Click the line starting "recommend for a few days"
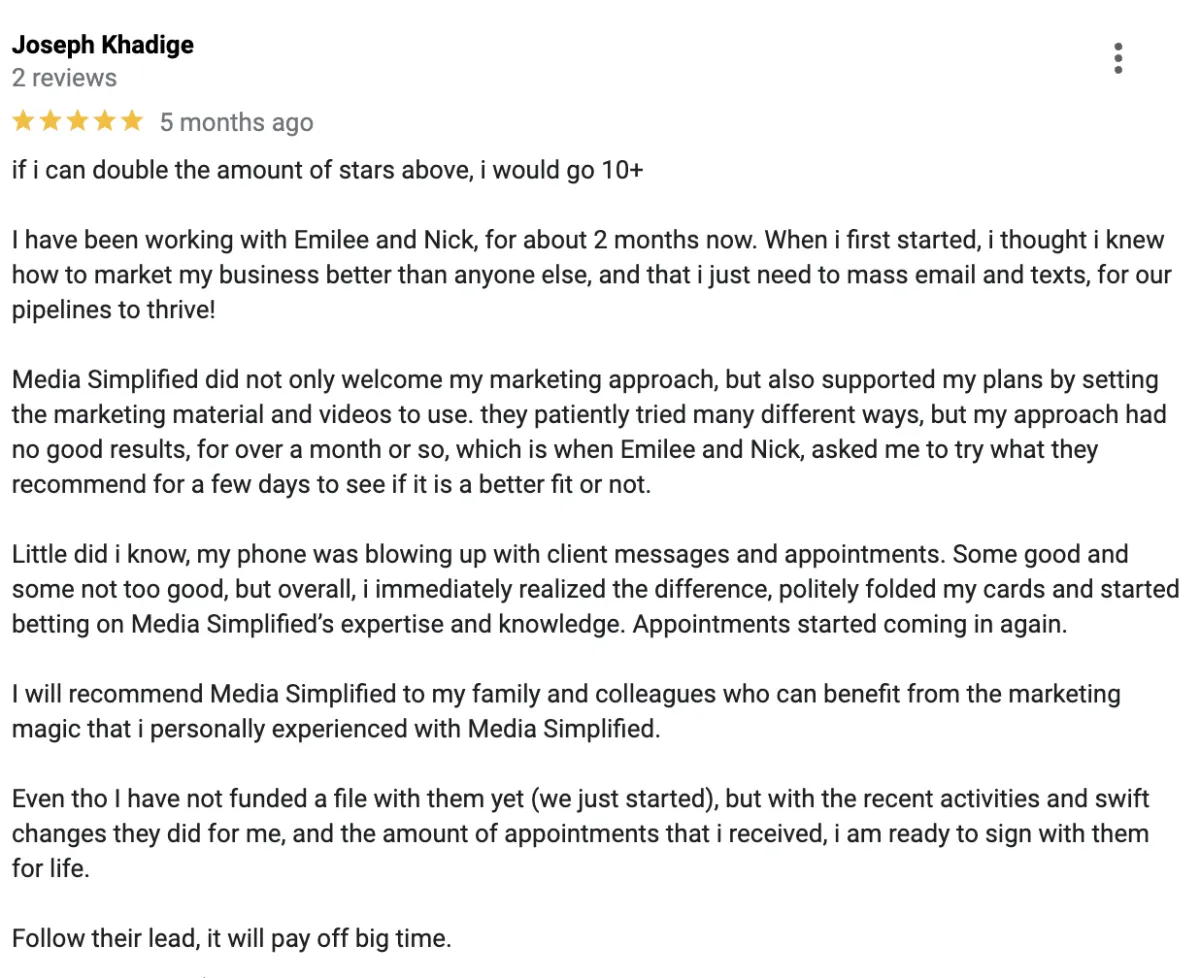 pyautogui.click(x=330, y=485)
